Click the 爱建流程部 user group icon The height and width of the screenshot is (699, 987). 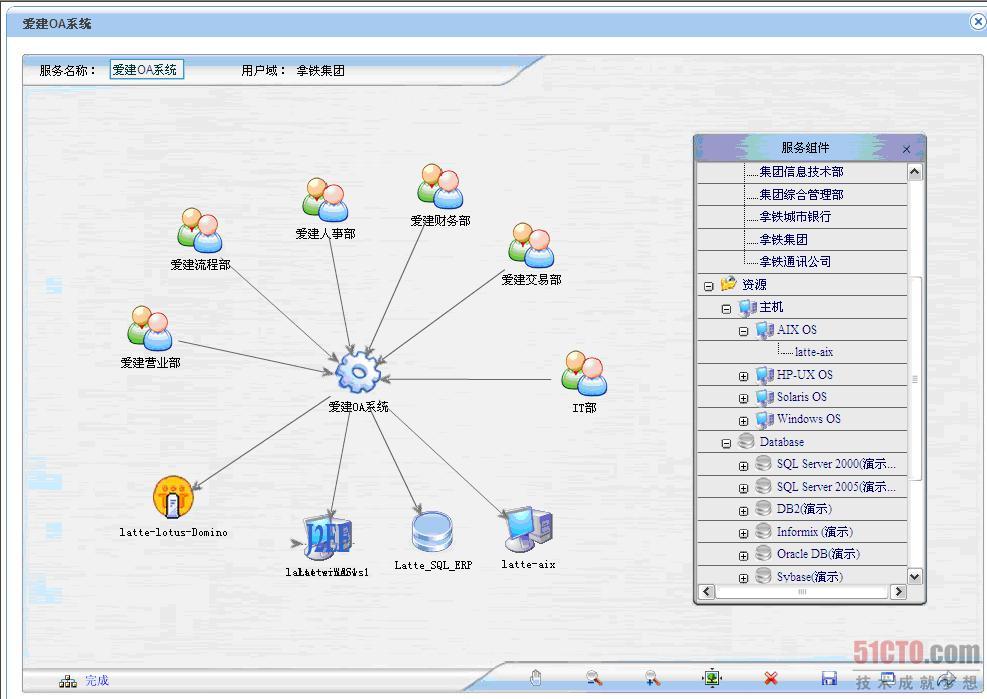(x=200, y=230)
